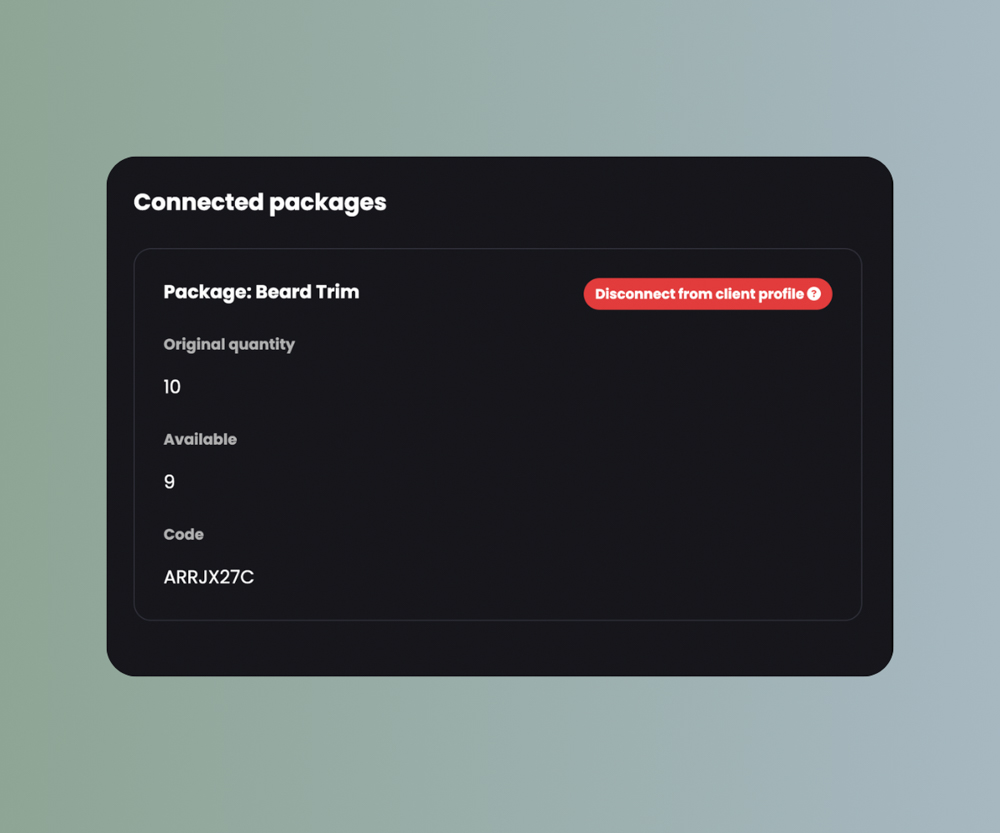This screenshot has width=1000, height=833.
Task: Click the Connected packages heading
Action: [259, 202]
